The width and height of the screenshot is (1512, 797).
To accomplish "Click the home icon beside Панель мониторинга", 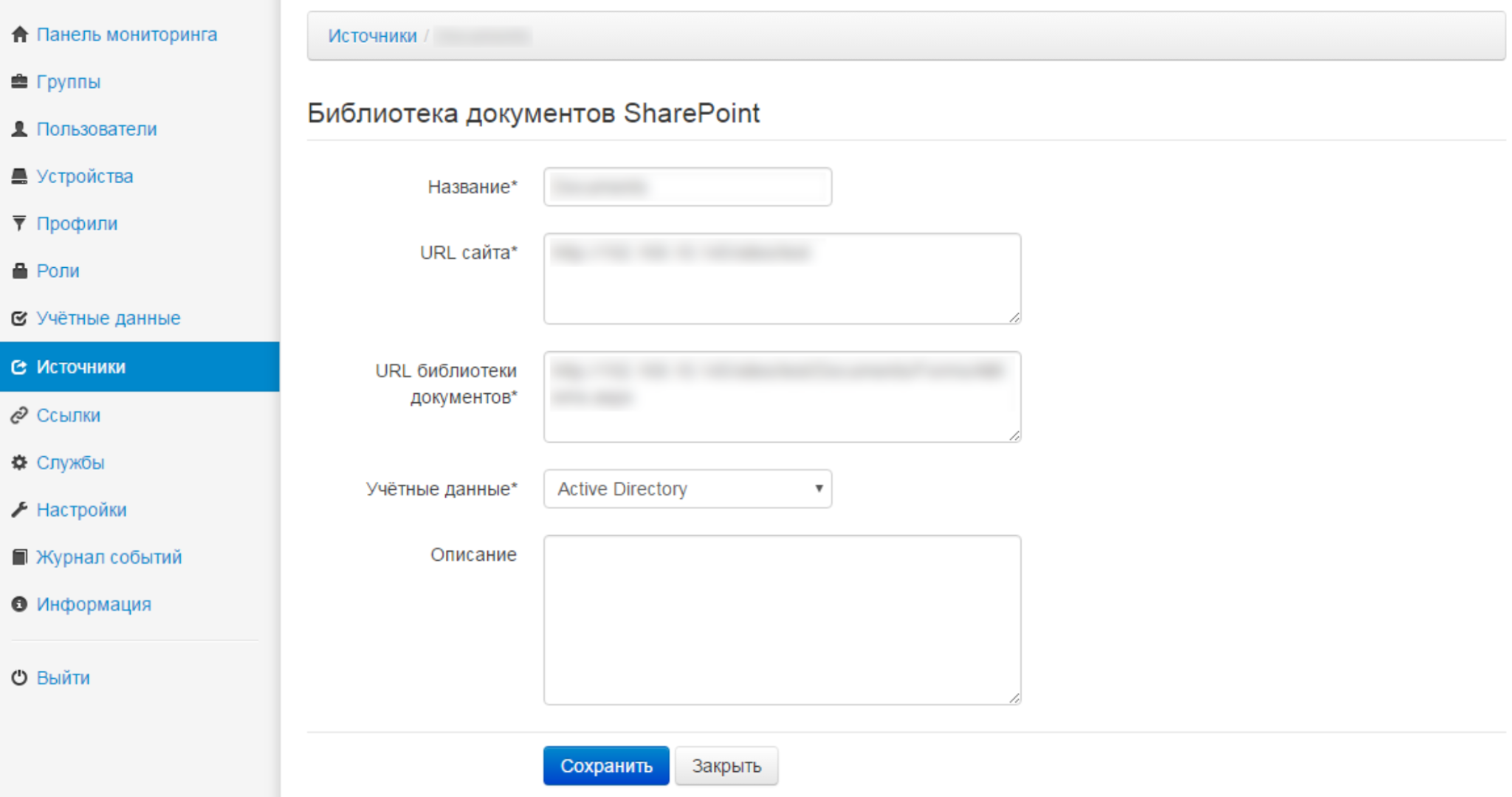I will [x=20, y=35].
